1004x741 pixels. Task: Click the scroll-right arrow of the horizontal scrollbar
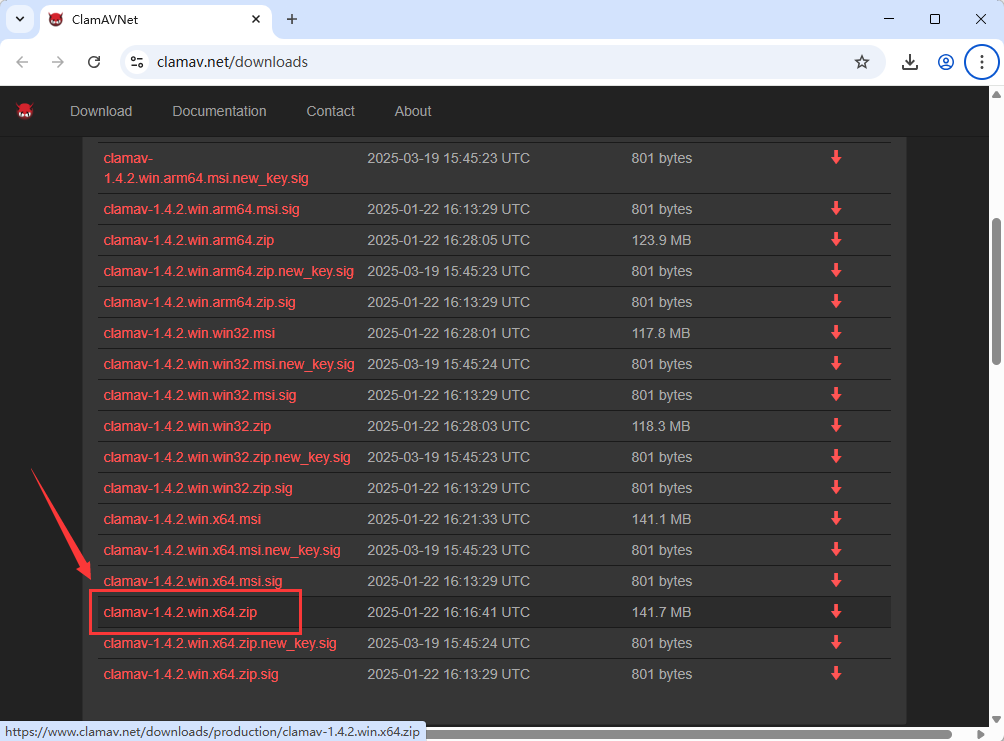(x=980, y=734)
